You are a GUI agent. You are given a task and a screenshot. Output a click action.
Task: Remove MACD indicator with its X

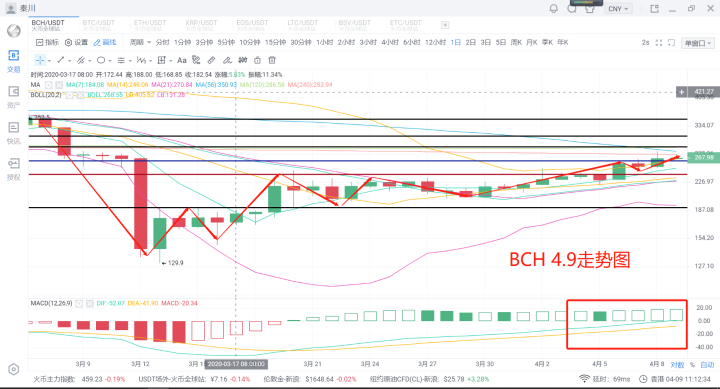click(x=90, y=304)
